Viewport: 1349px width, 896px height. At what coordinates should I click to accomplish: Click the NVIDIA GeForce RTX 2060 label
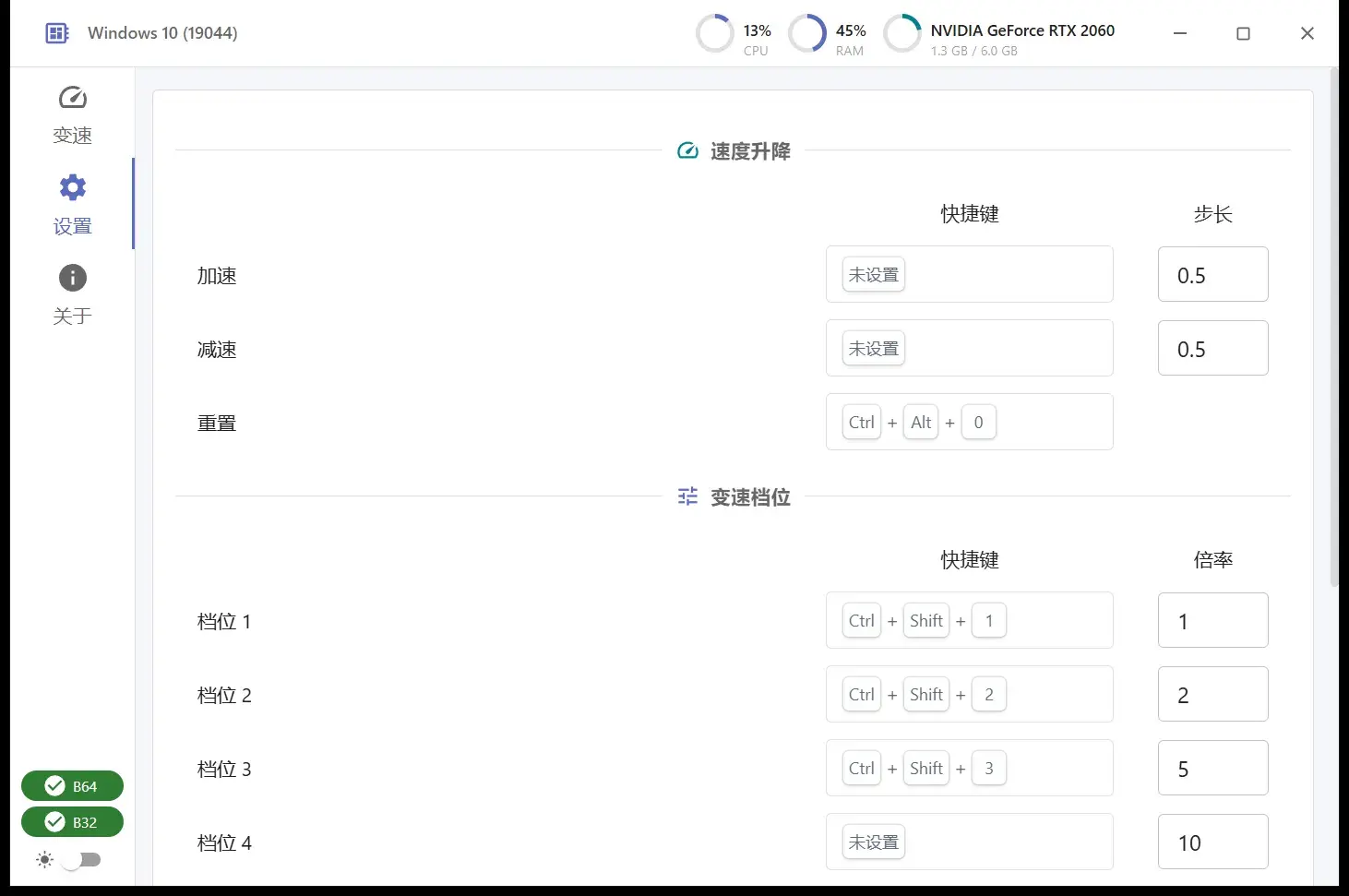click(1022, 30)
